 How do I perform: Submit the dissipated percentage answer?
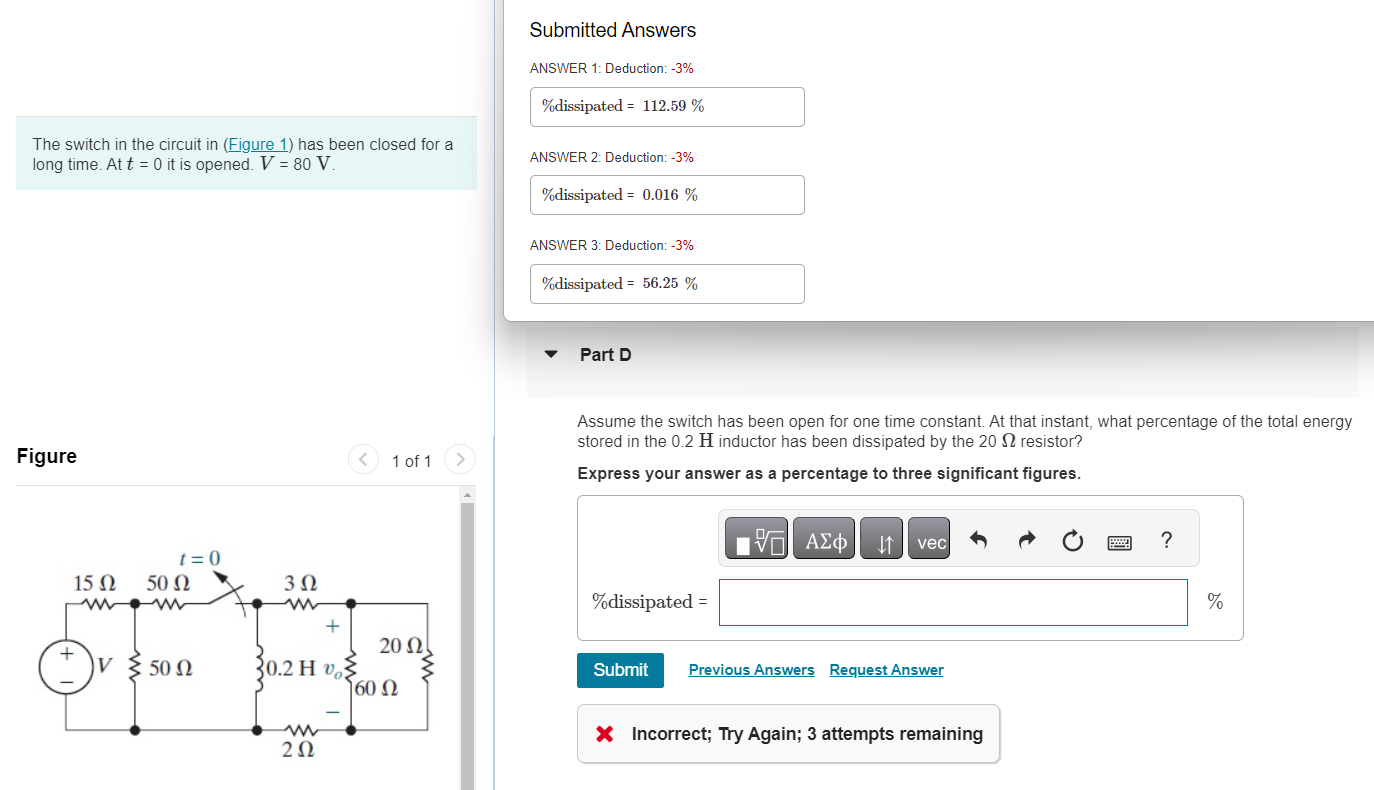click(620, 670)
